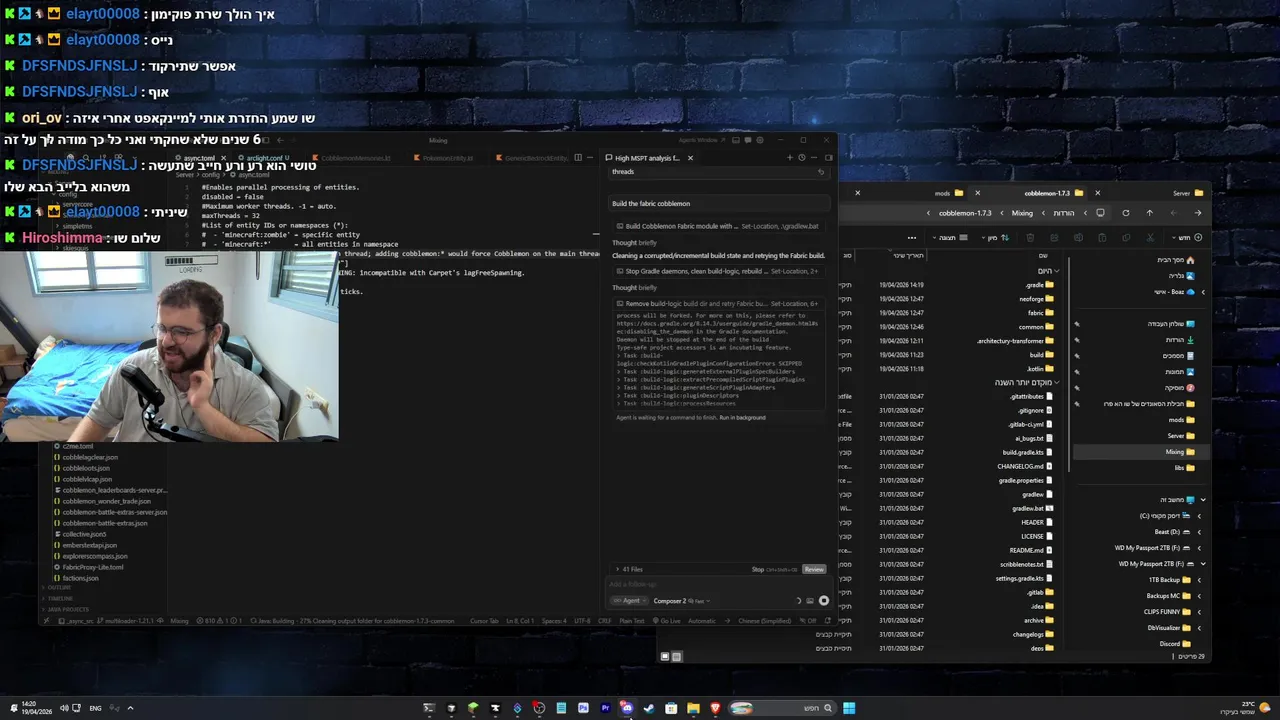This screenshot has width=1280, height=720.
Task: Select the LICENSE file in Explorer
Action: pyautogui.click(x=1038, y=536)
